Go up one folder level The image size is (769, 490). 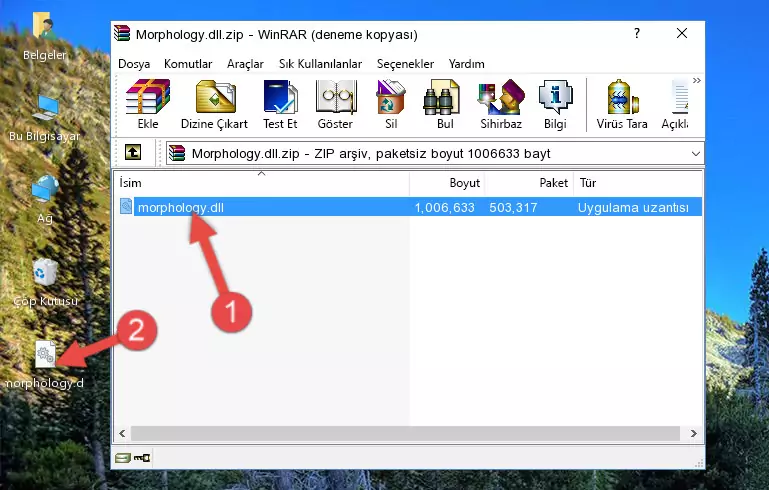click(x=133, y=153)
